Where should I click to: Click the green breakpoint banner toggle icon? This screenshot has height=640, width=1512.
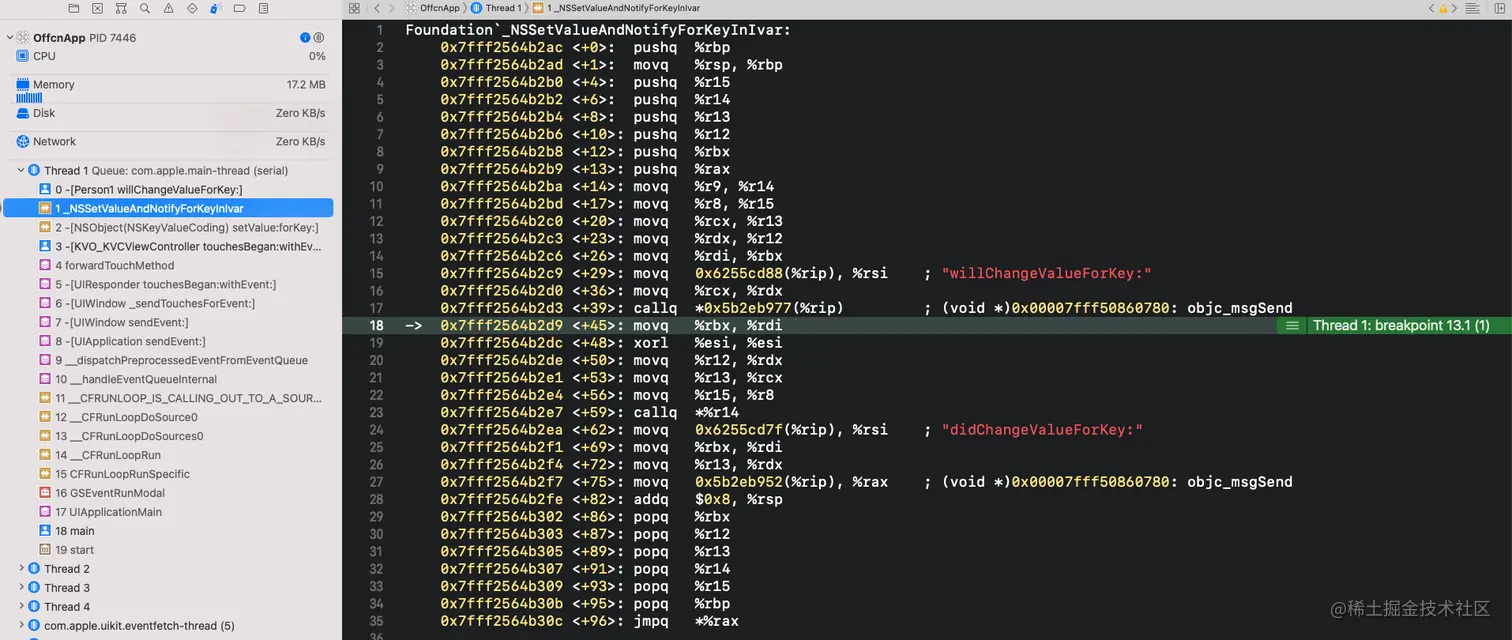coord(1293,325)
